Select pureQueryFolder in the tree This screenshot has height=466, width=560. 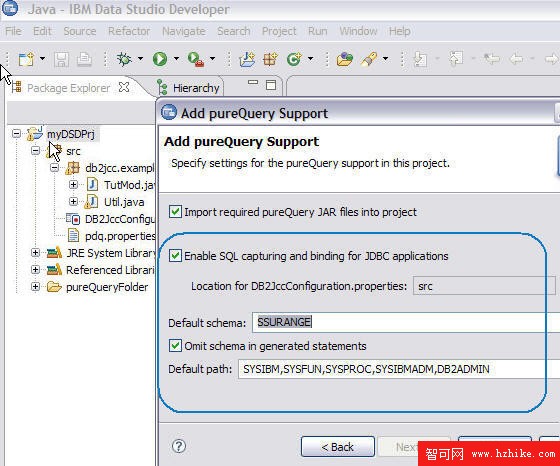(107, 287)
